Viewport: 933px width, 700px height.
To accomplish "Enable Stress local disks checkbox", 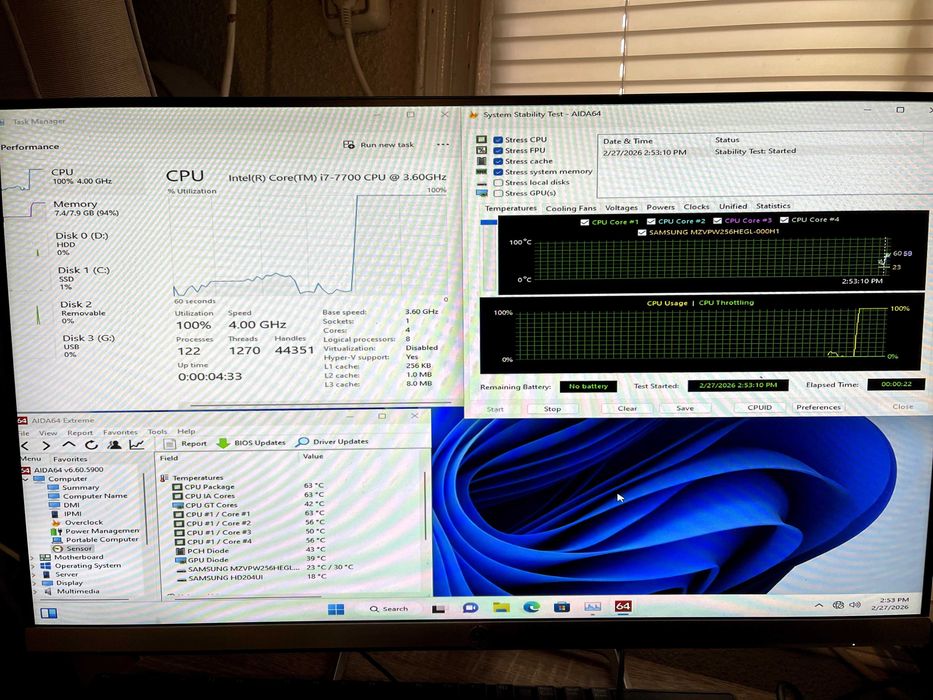I will coord(498,183).
